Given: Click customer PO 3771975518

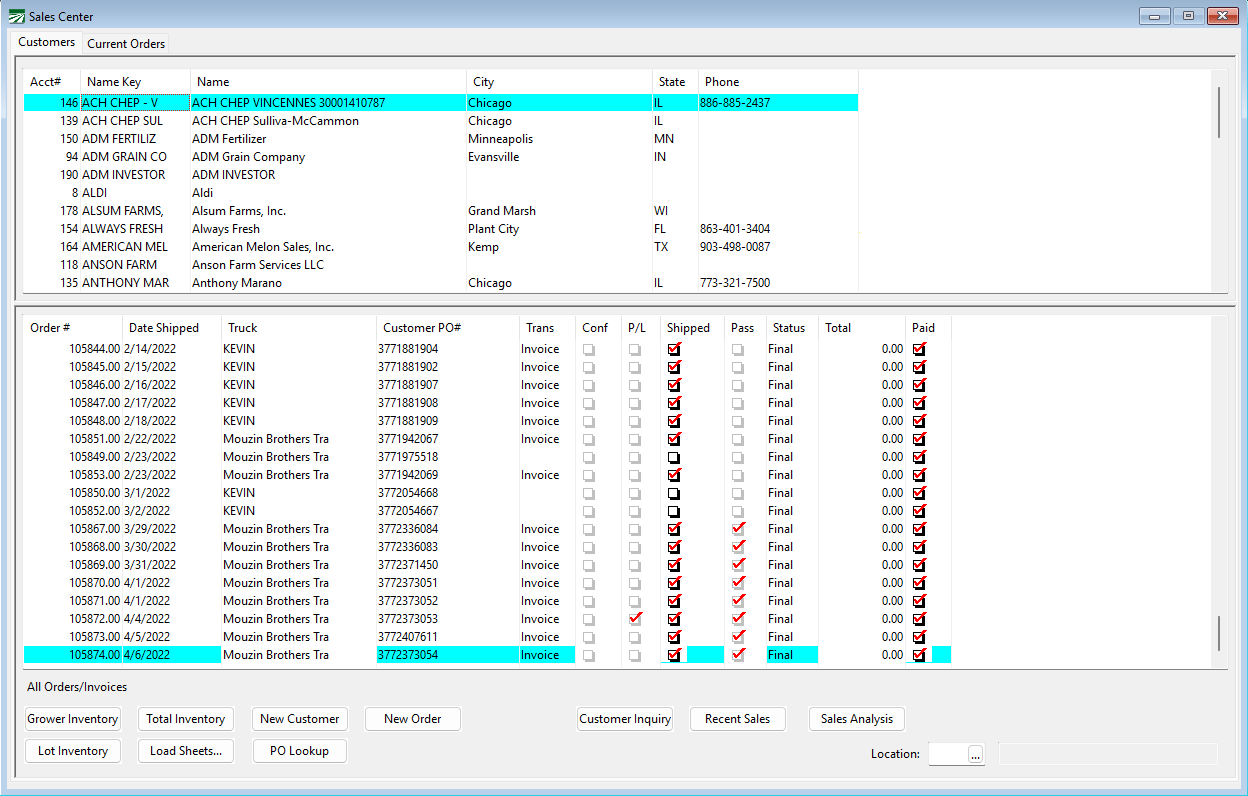Looking at the screenshot, I should (x=408, y=457).
